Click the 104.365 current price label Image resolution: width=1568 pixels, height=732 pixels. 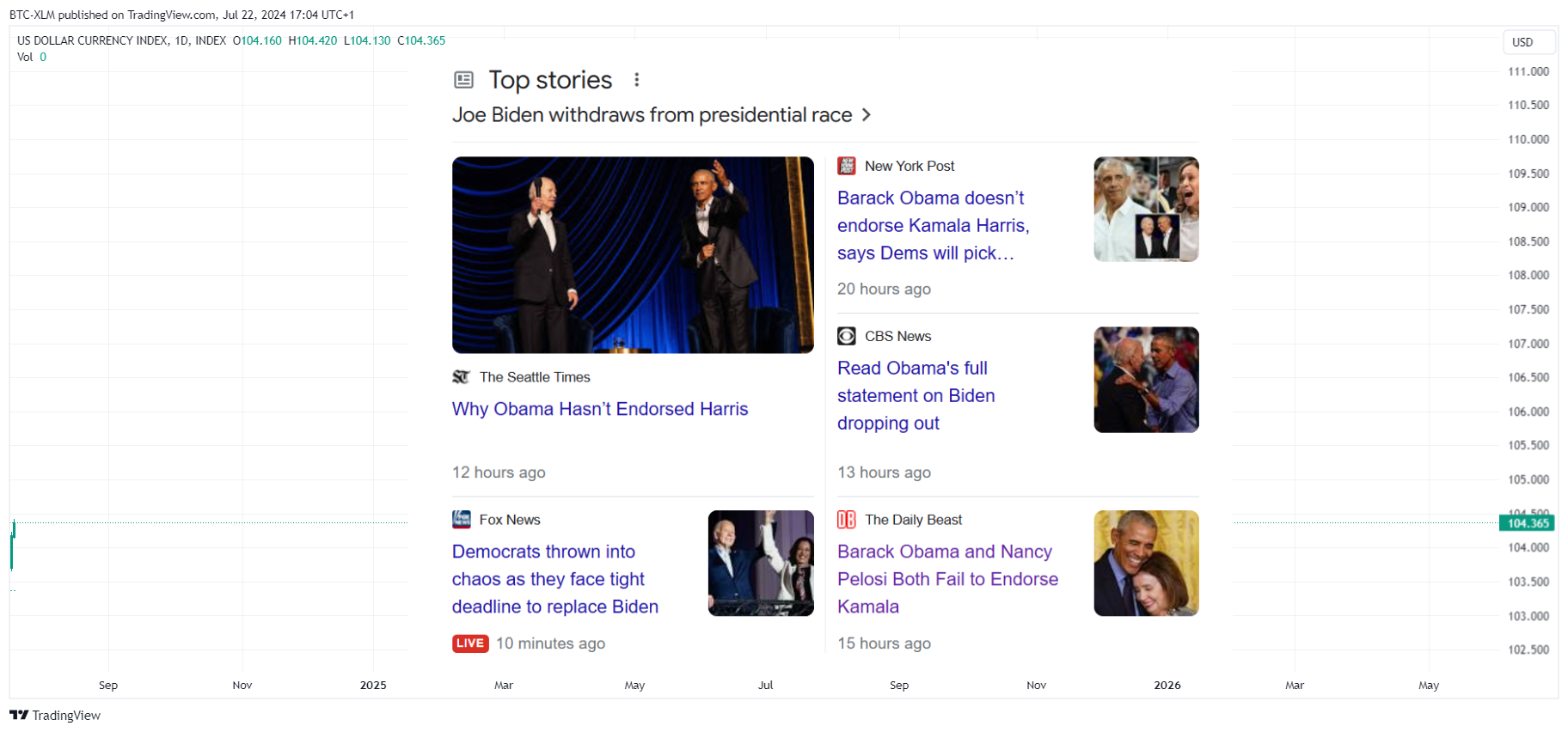[1527, 523]
